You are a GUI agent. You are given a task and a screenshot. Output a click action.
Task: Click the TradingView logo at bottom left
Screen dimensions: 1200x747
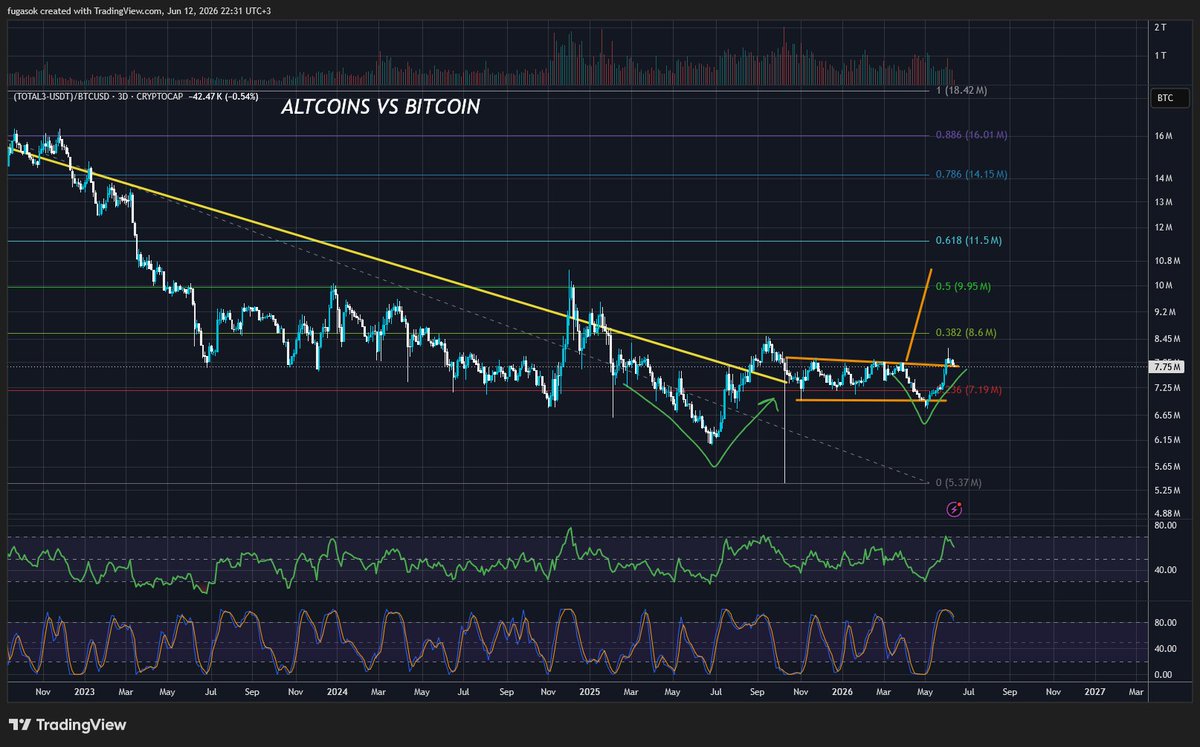click(x=68, y=725)
